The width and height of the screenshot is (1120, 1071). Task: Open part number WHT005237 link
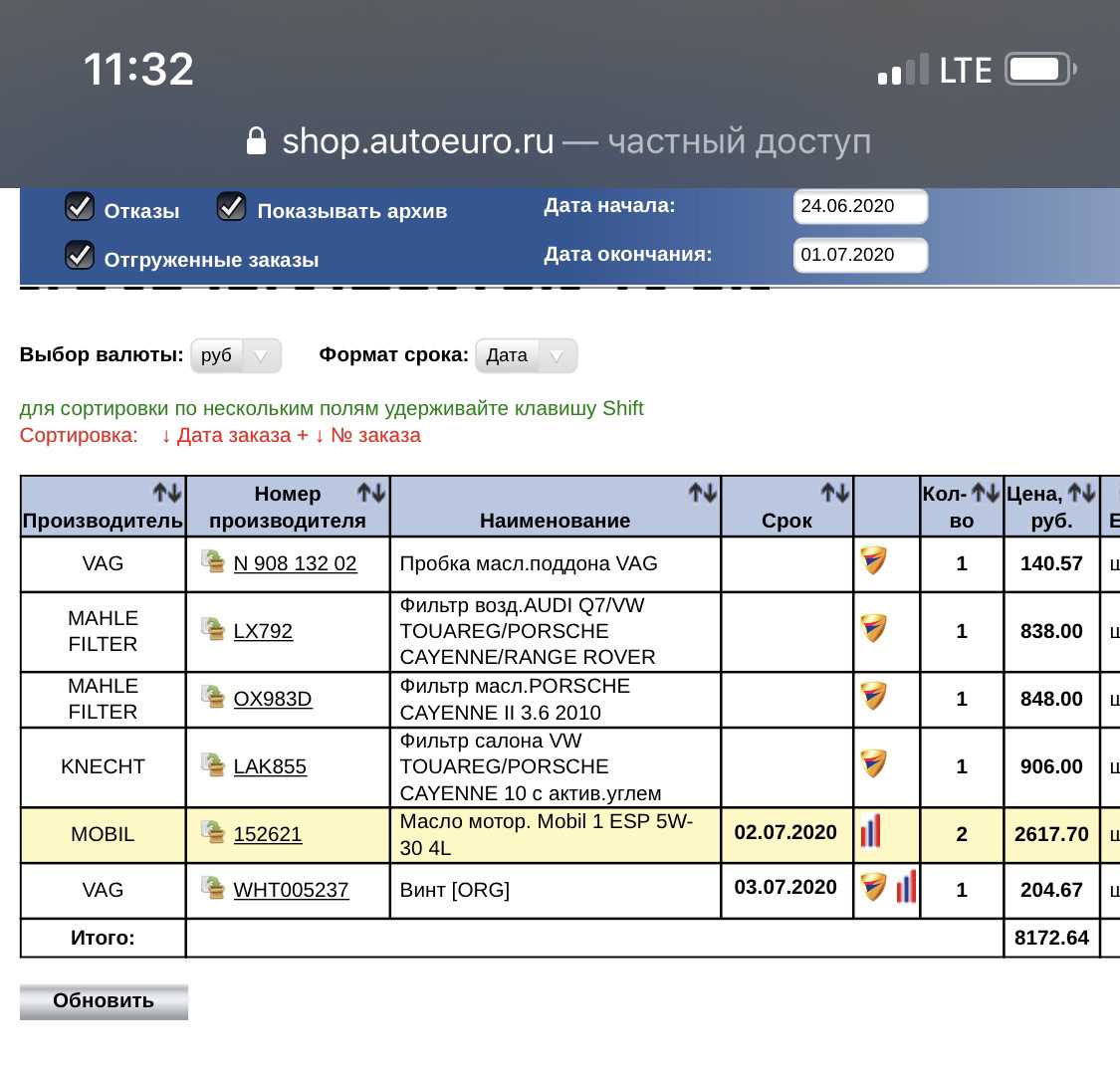pos(292,890)
